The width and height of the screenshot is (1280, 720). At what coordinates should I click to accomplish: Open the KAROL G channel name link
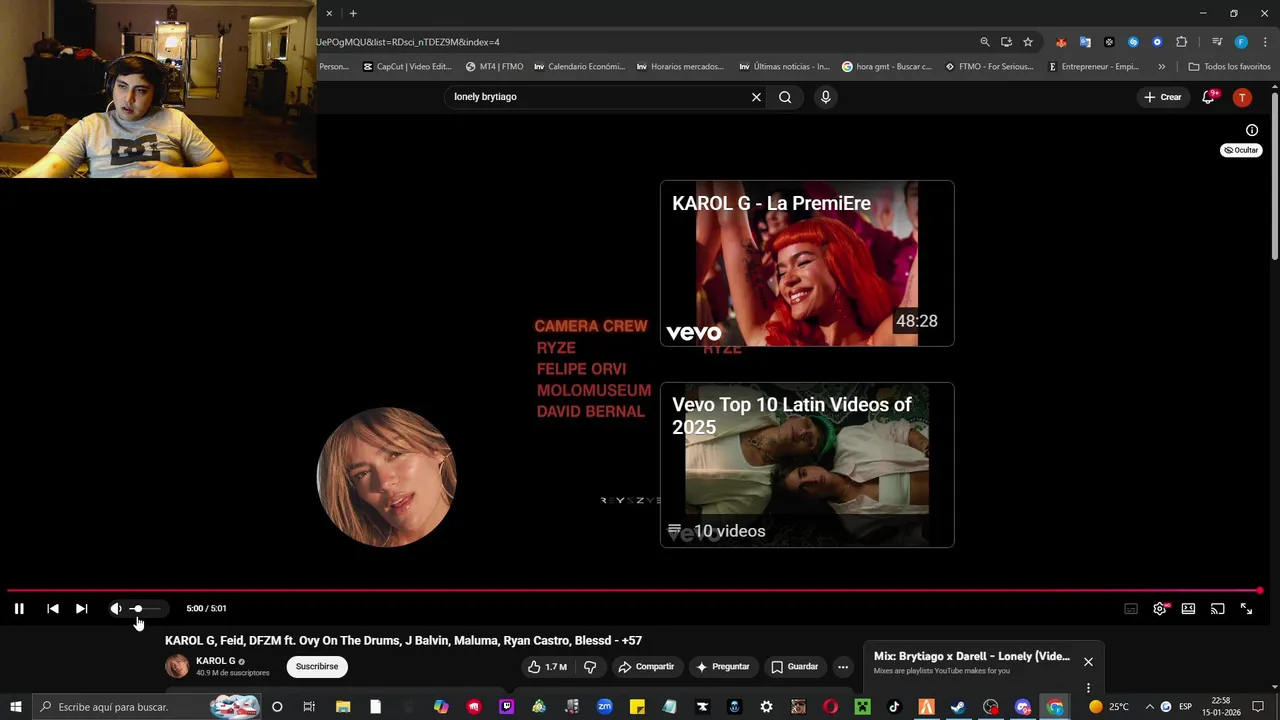pyautogui.click(x=216, y=661)
